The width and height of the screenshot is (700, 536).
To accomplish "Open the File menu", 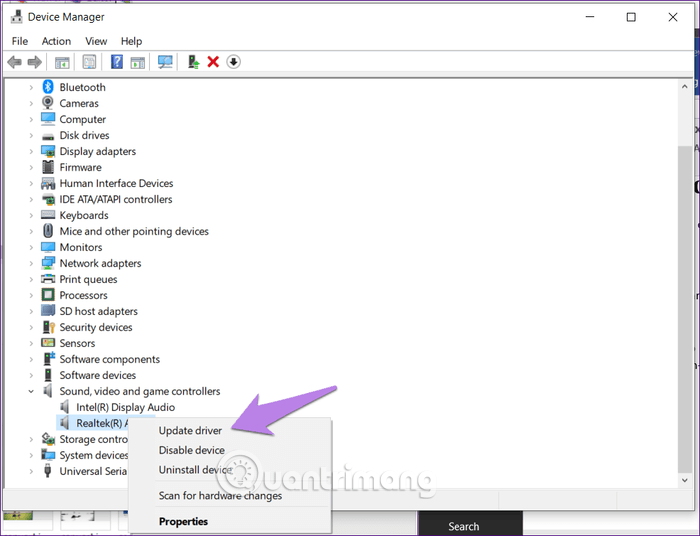I will tap(20, 41).
